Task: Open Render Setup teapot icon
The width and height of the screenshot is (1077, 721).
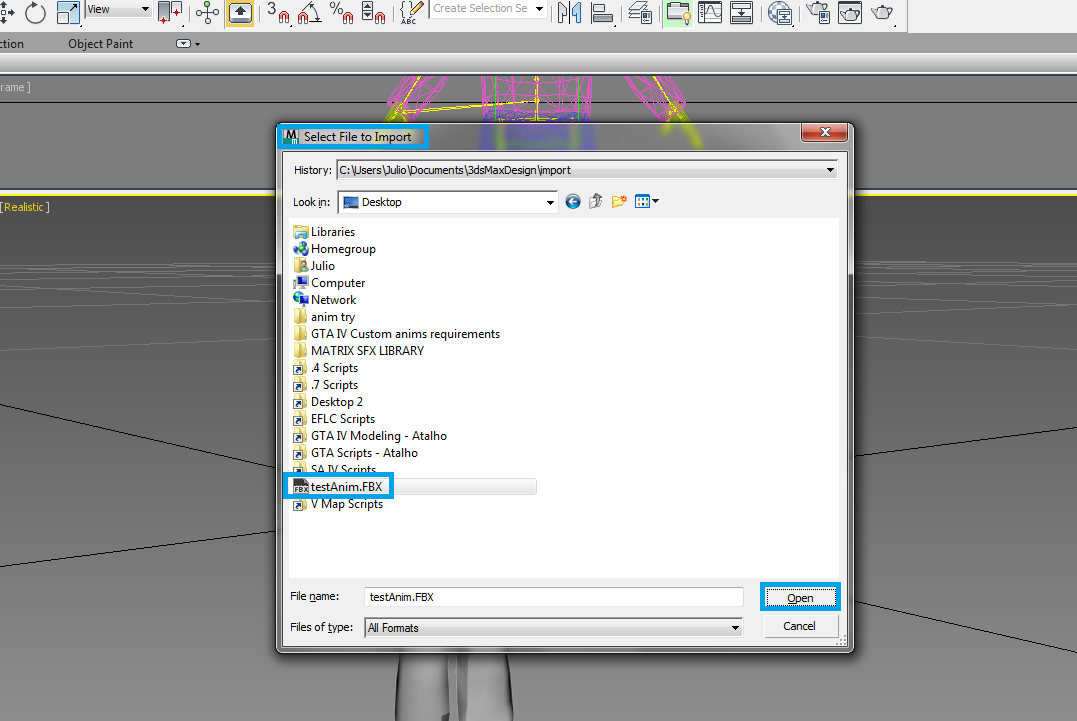Action: tap(817, 12)
